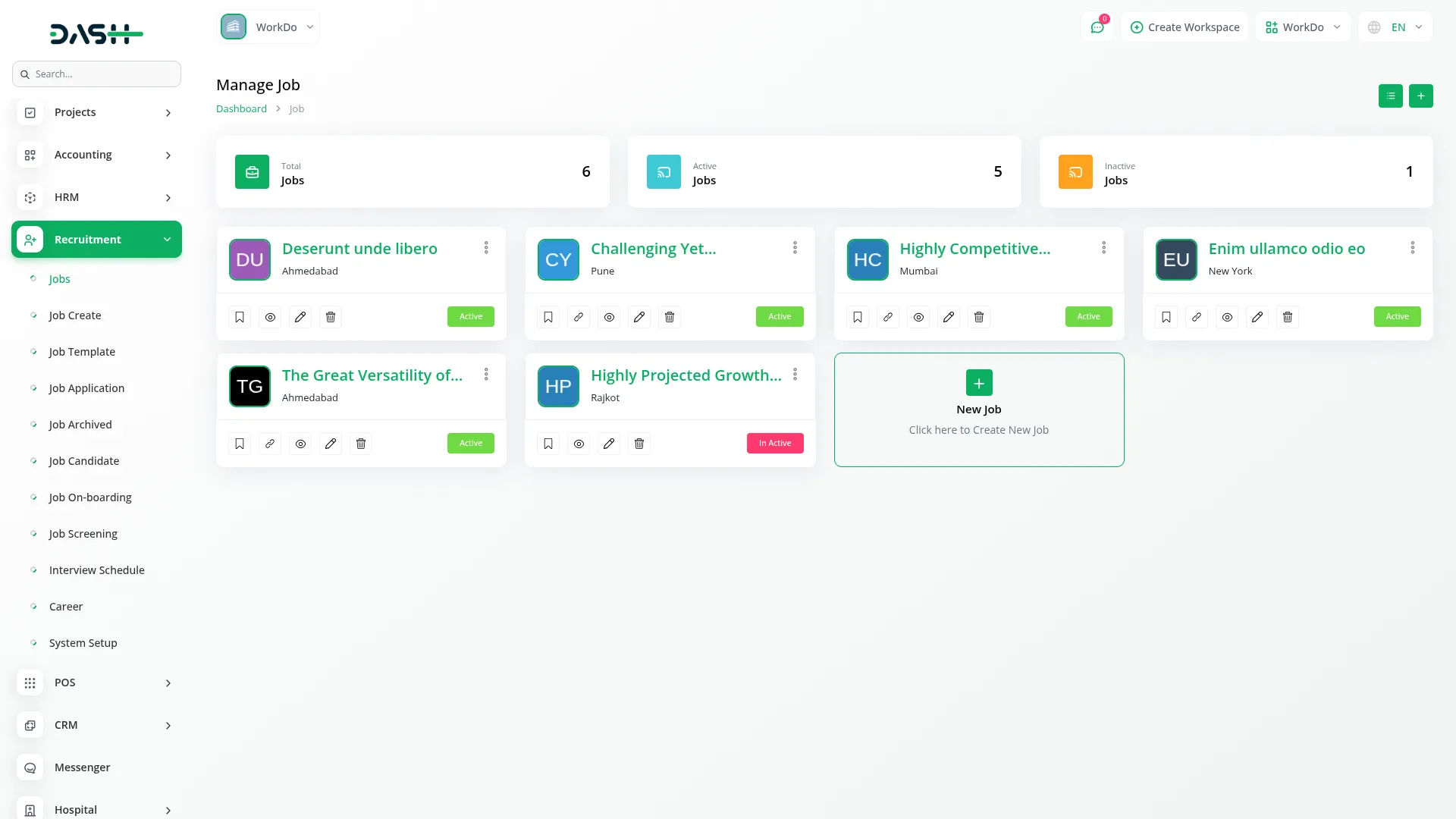Bookmark the Deserunt unde libero job
The width and height of the screenshot is (1456, 819).
[240, 317]
